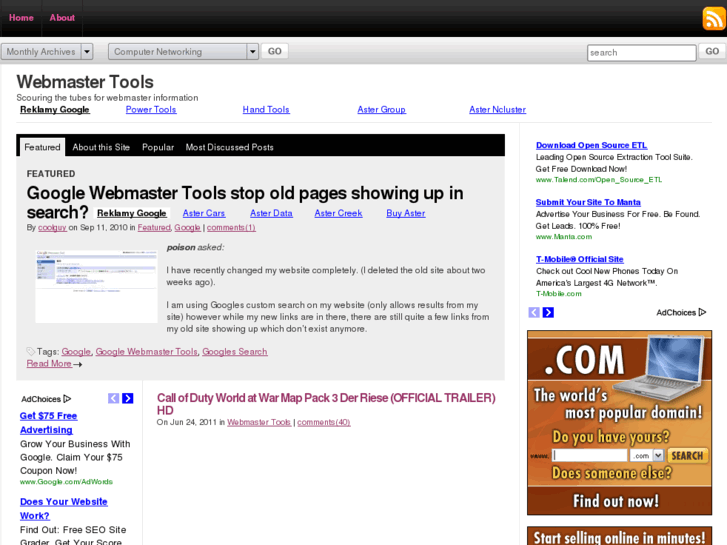Open the featured post screenshot thumbnail

pos(96,286)
